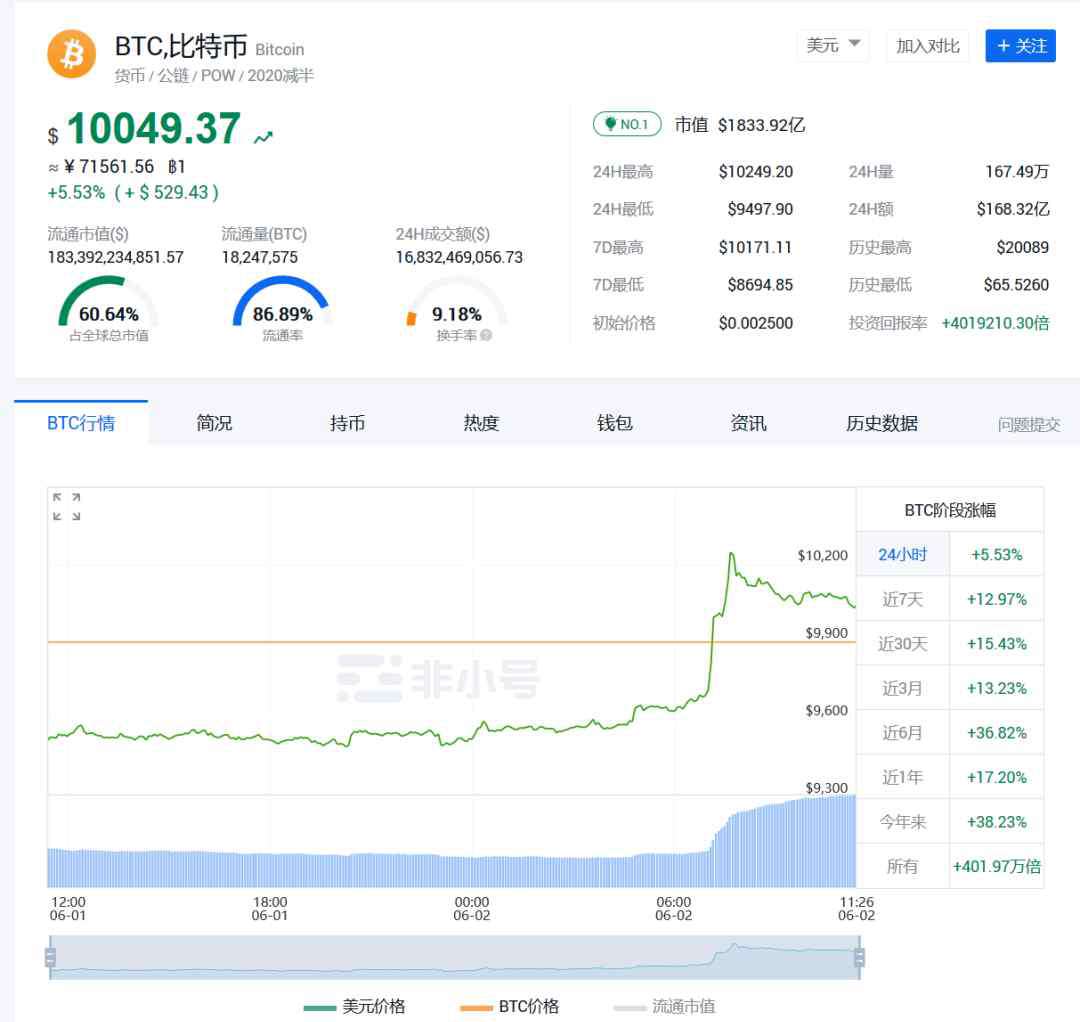The height and width of the screenshot is (1022, 1080).
Task: Click the 加入对比 compare button
Action: click(x=927, y=46)
